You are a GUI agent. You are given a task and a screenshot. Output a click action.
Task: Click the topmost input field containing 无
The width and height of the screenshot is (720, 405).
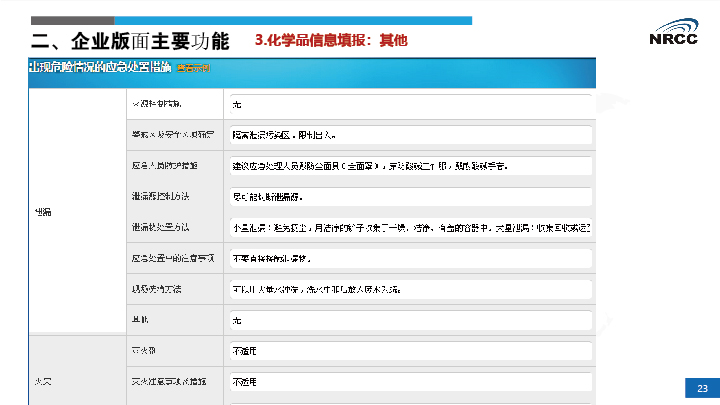[411, 104]
